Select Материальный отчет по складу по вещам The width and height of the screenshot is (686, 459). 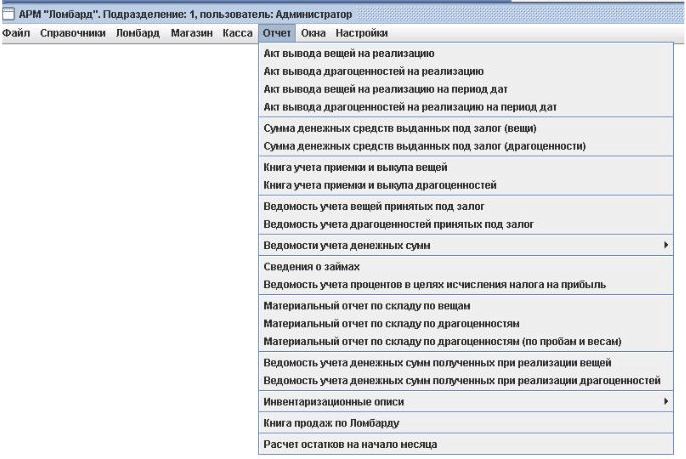(466, 306)
